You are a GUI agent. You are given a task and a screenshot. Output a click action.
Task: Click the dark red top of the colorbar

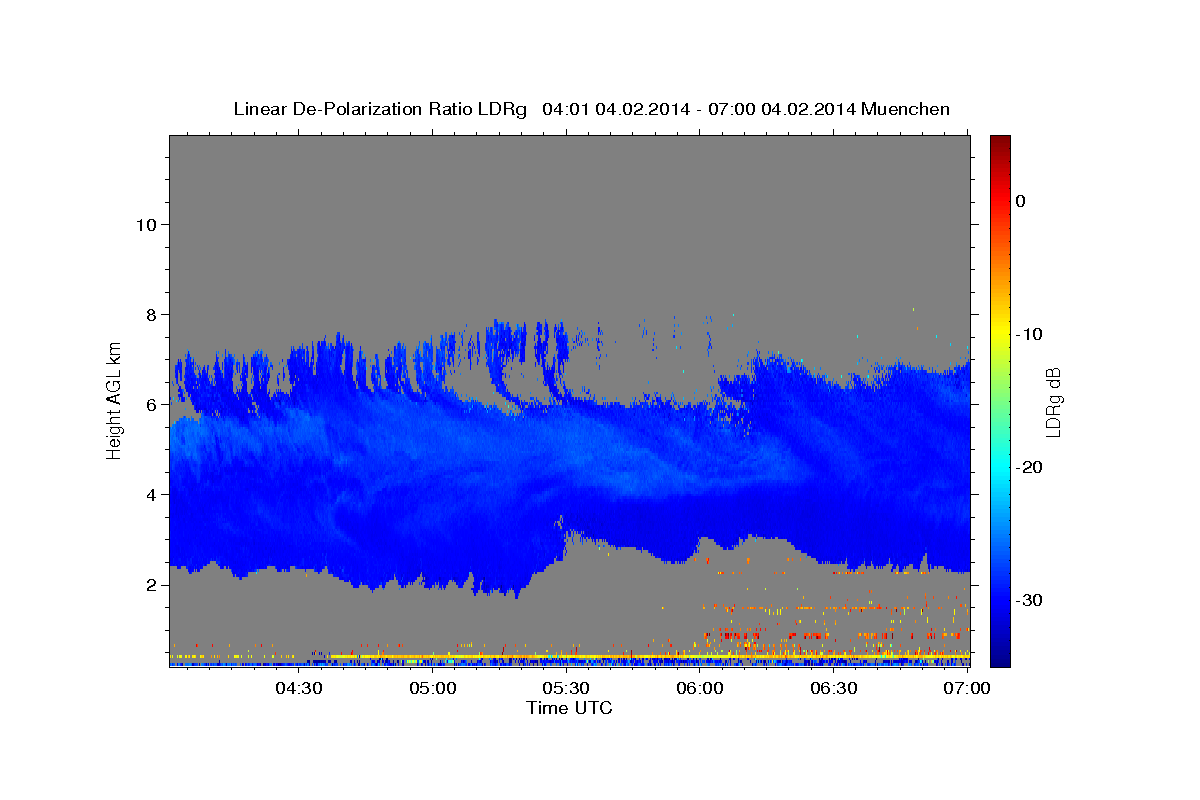tap(1000, 142)
